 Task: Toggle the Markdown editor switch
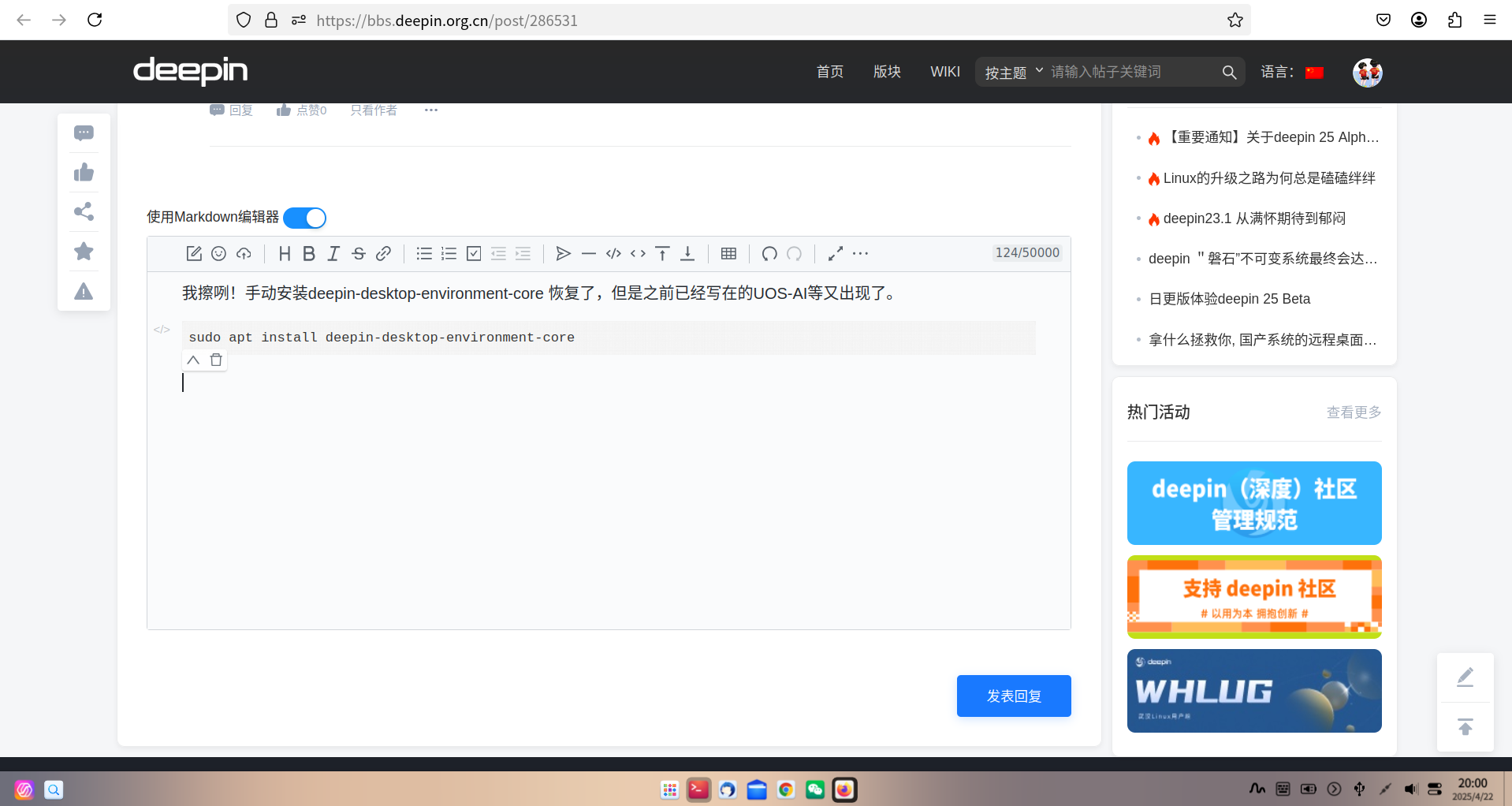click(x=304, y=218)
